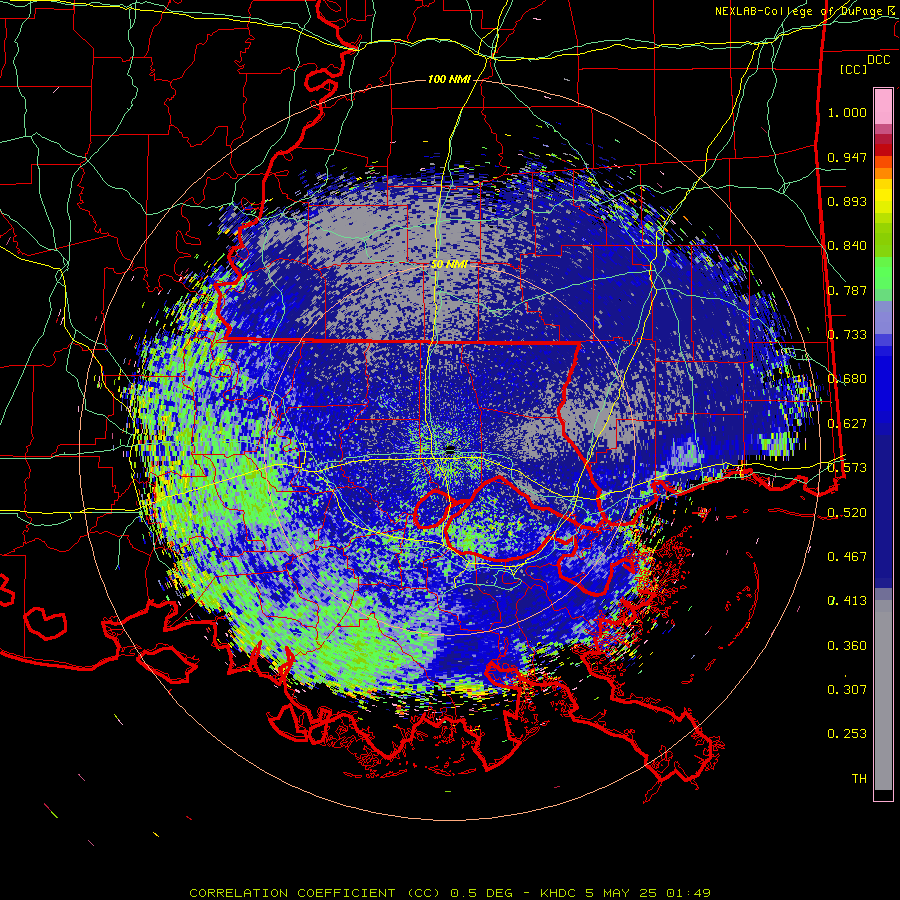Click the 0.947 legend label
Screen dimensions: 900x900
[847, 157]
